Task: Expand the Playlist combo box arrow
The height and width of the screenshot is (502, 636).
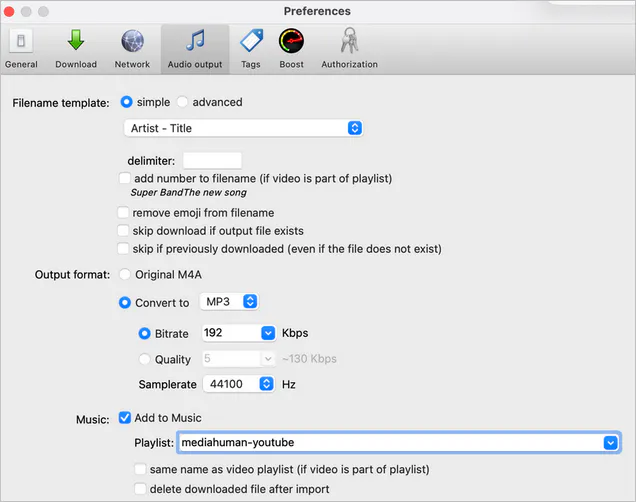Action: [610, 443]
